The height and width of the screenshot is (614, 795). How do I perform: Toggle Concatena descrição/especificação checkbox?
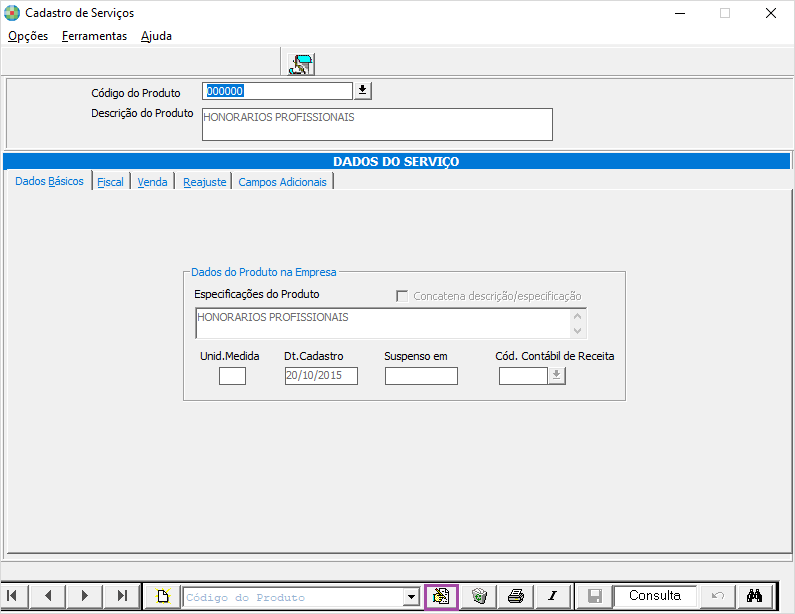(x=402, y=296)
